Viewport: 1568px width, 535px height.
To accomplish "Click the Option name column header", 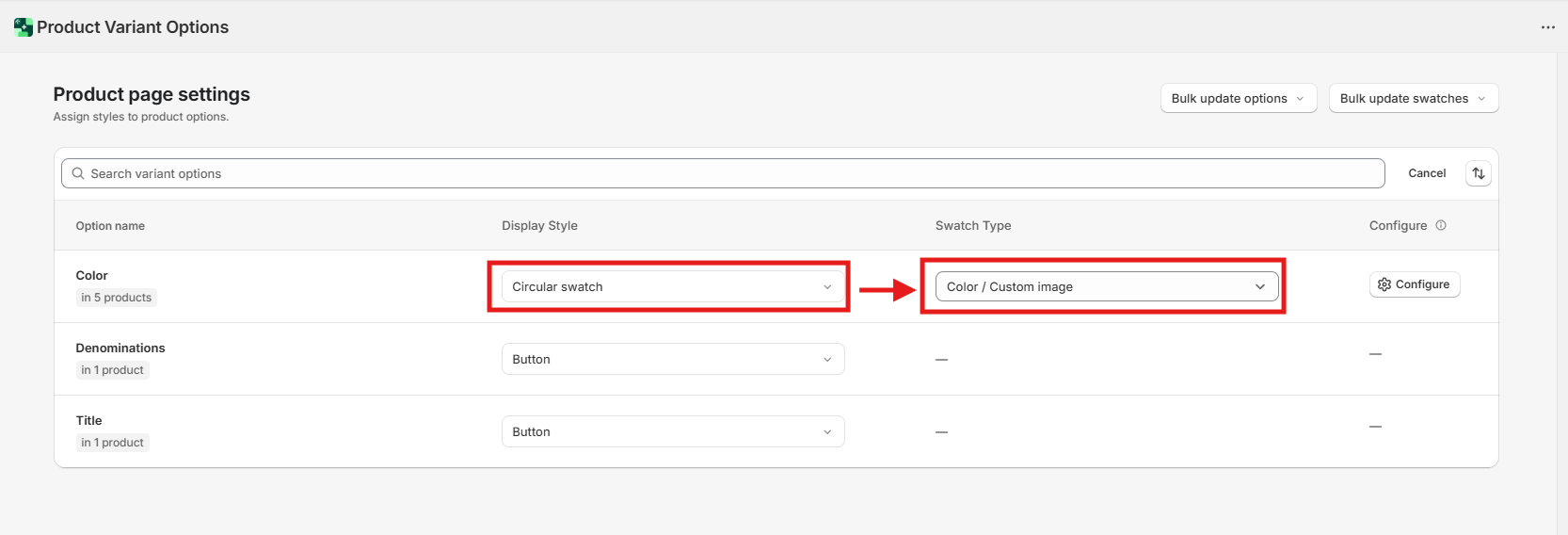I will 110,226.
